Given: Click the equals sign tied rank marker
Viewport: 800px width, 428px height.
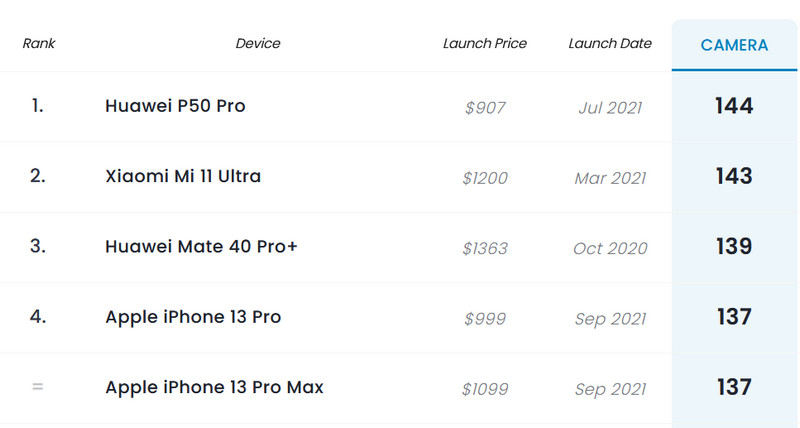Looking at the screenshot, I should tap(38, 387).
